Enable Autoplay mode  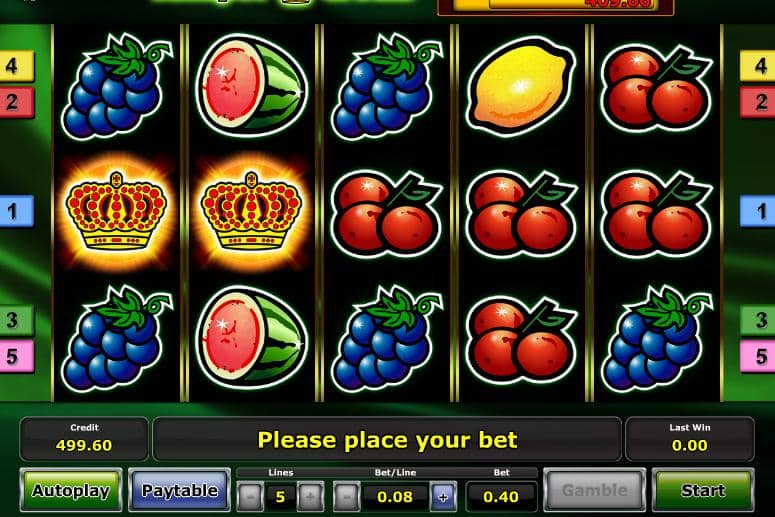tap(71, 490)
